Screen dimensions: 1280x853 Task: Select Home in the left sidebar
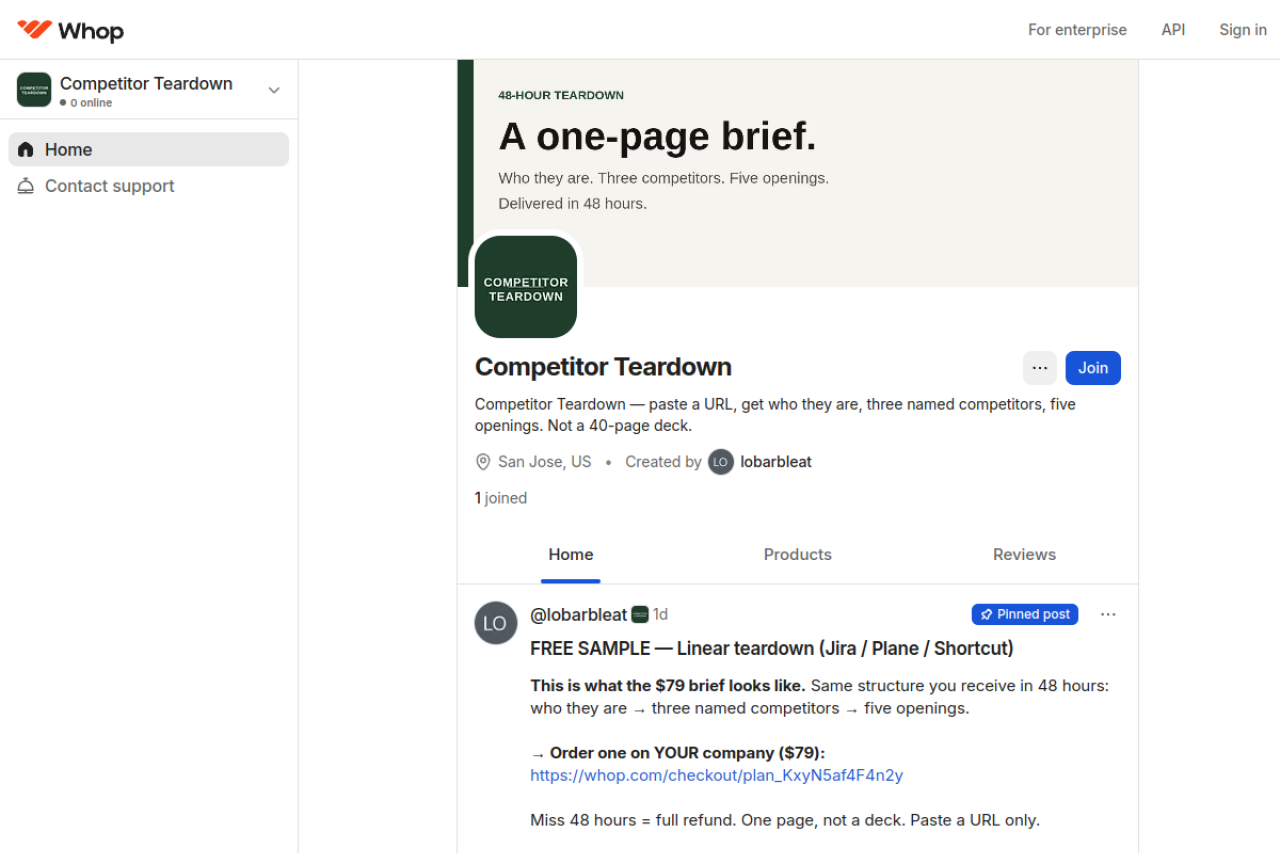point(149,150)
